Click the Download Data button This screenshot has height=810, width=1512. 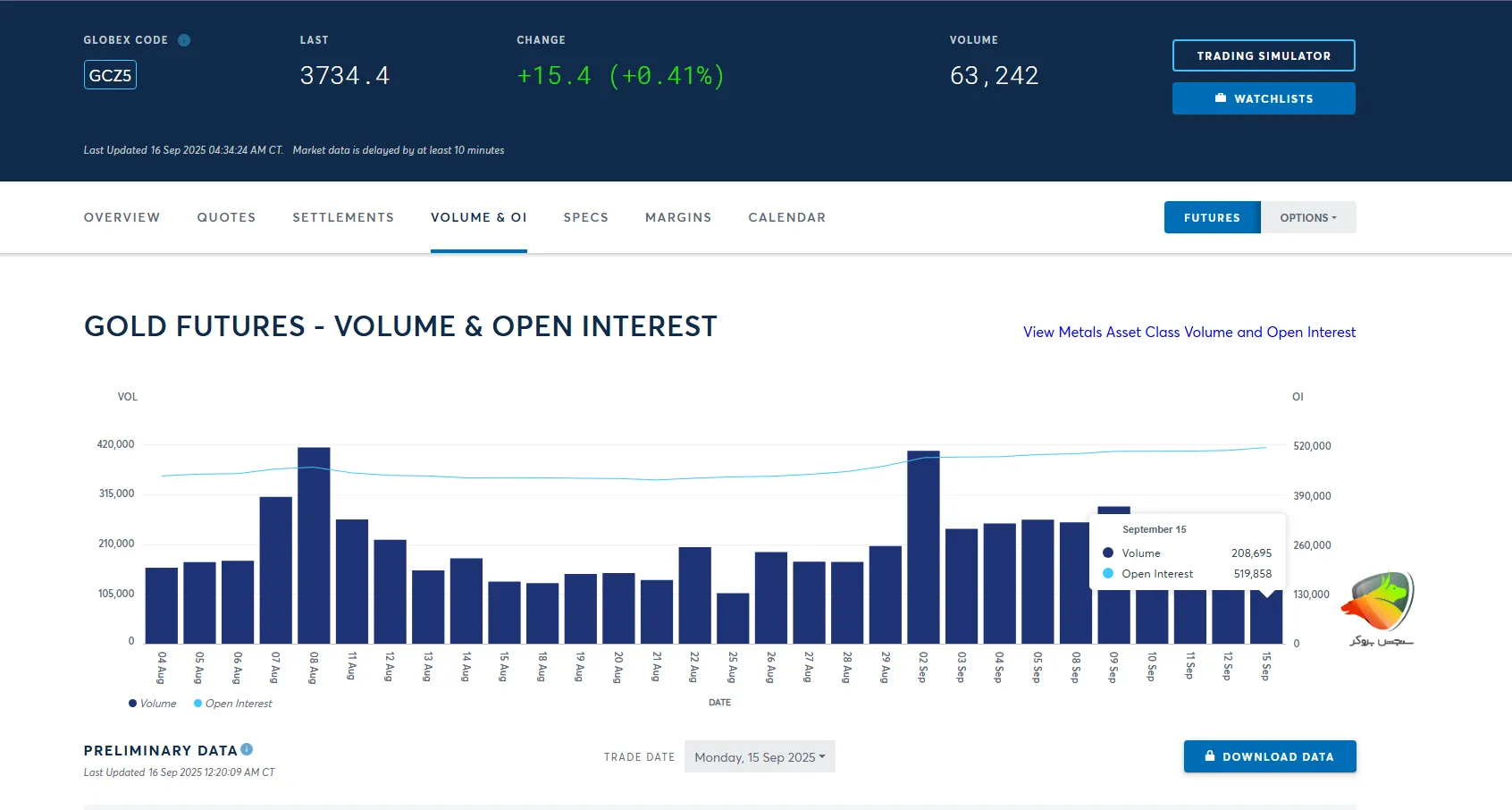coord(1270,755)
